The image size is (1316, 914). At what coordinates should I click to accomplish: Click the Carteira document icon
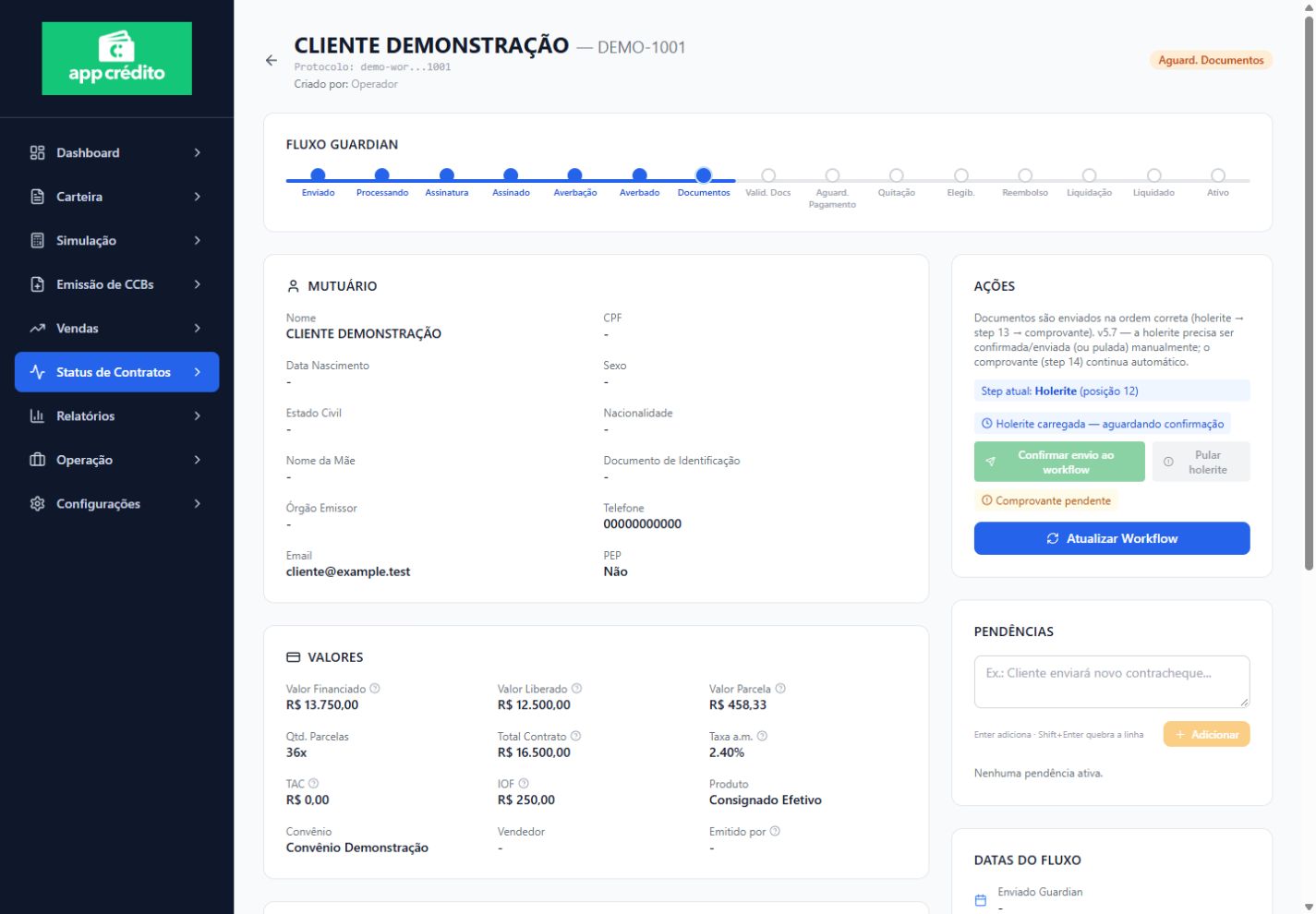click(37, 197)
